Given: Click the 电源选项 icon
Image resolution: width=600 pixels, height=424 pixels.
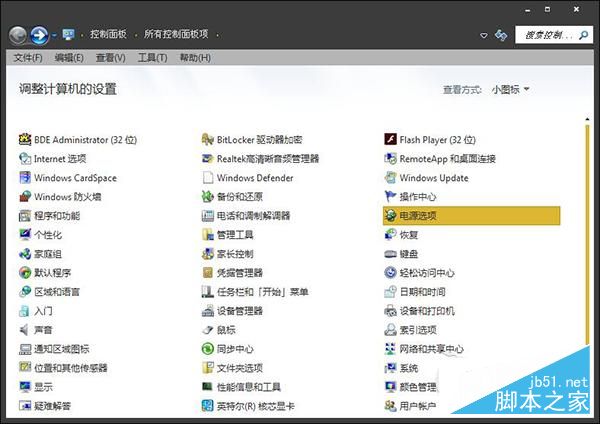Looking at the screenshot, I should click(x=390, y=216).
